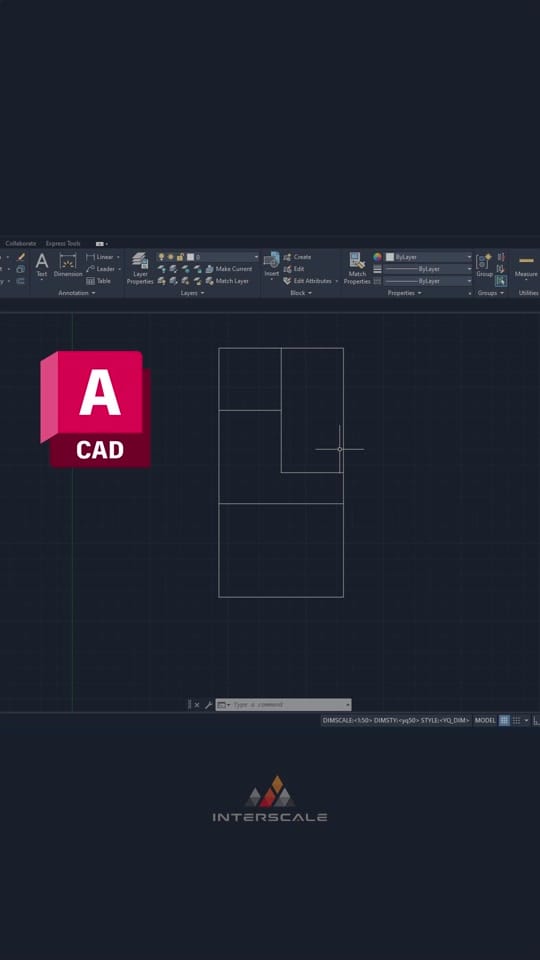Choose the Linear dimension tool
540x960 pixels.
click(100, 257)
